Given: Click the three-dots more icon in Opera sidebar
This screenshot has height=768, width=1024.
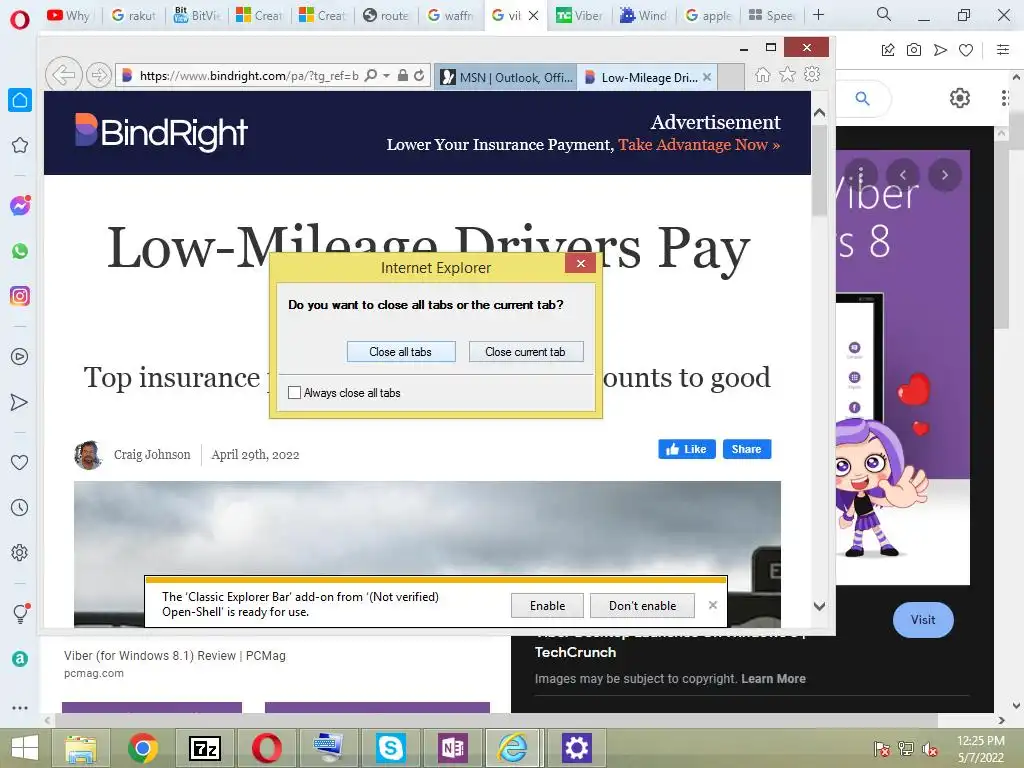Looking at the screenshot, I should click(20, 708).
